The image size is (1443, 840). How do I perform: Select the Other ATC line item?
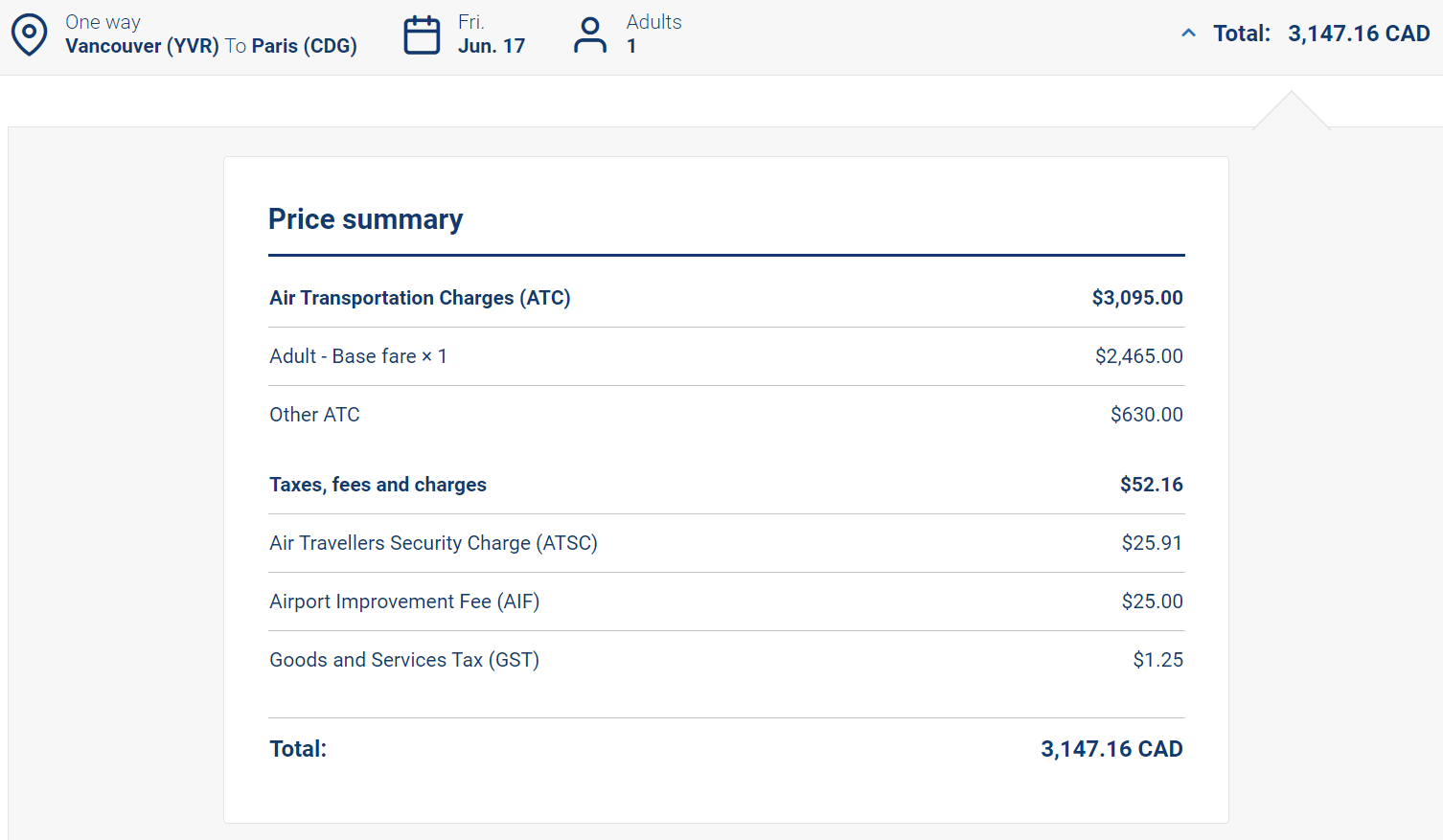coord(314,415)
